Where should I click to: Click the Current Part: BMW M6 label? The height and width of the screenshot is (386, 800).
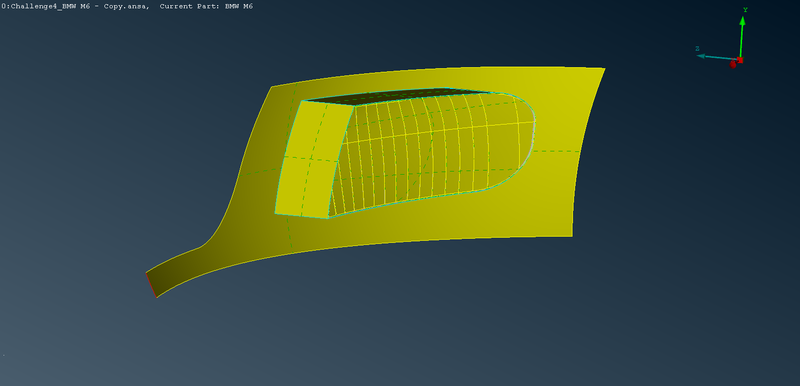pos(206,6)
